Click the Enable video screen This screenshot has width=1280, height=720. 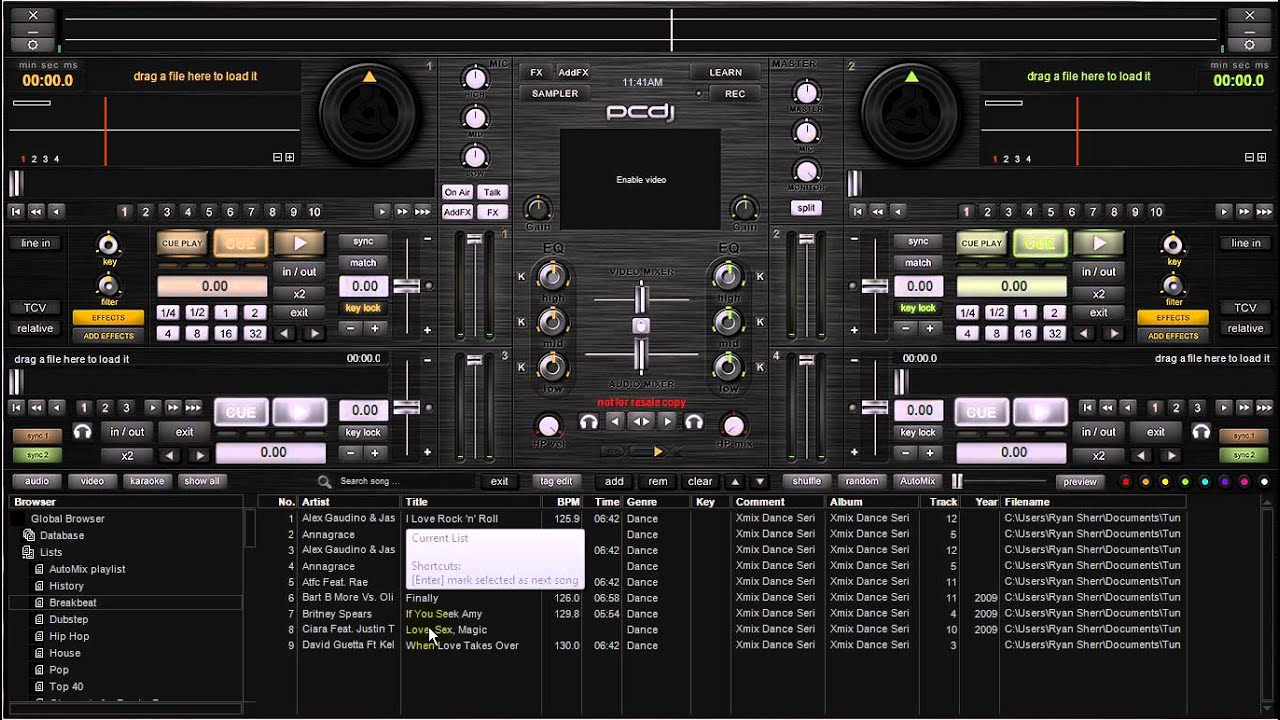[640, 179]
